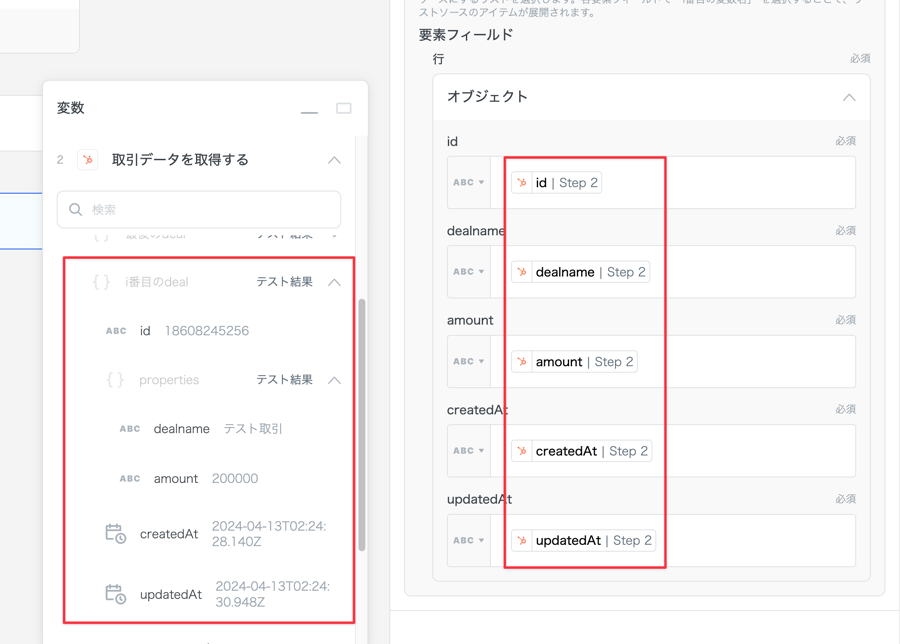Click the HubSpot icon beside 取引データを取得する

pyautogui.click(x=88, y=160)
